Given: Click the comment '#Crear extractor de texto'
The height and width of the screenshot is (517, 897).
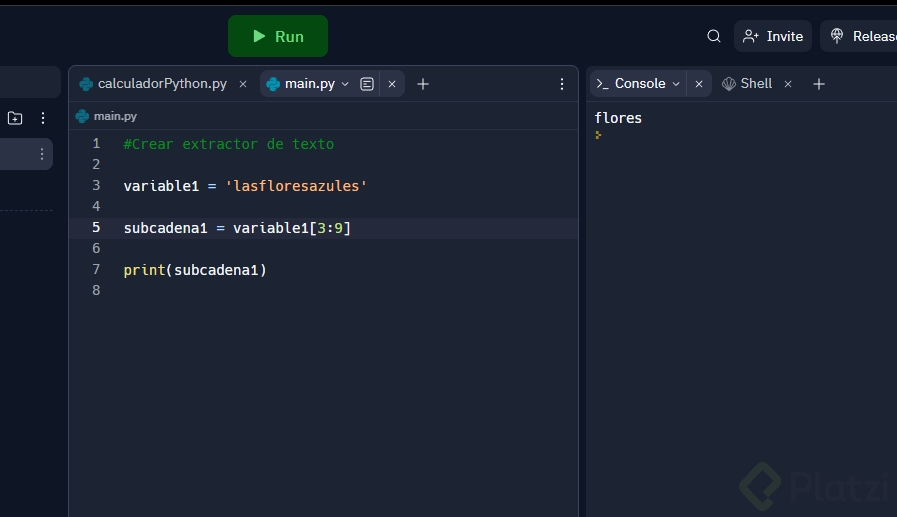Looking at the screenshot, I should 229,144.
